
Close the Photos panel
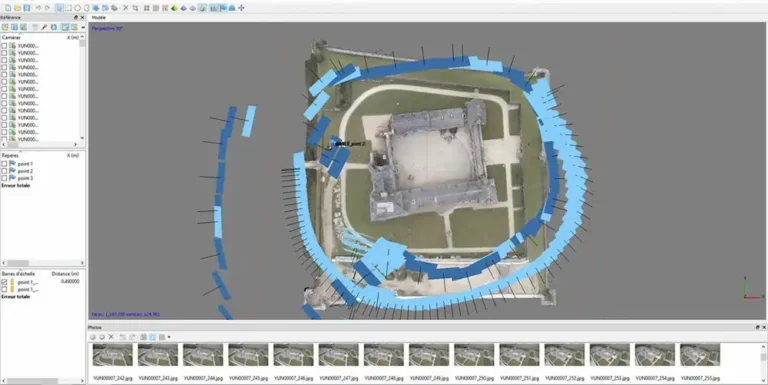point(764,327)
